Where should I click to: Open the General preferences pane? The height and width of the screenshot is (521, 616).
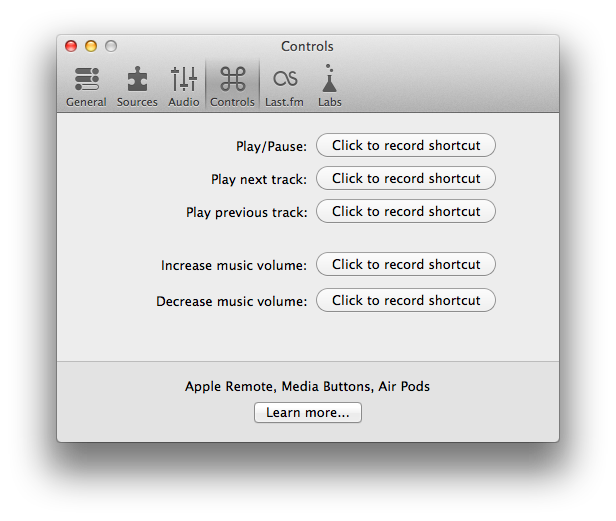pos(86,86)
